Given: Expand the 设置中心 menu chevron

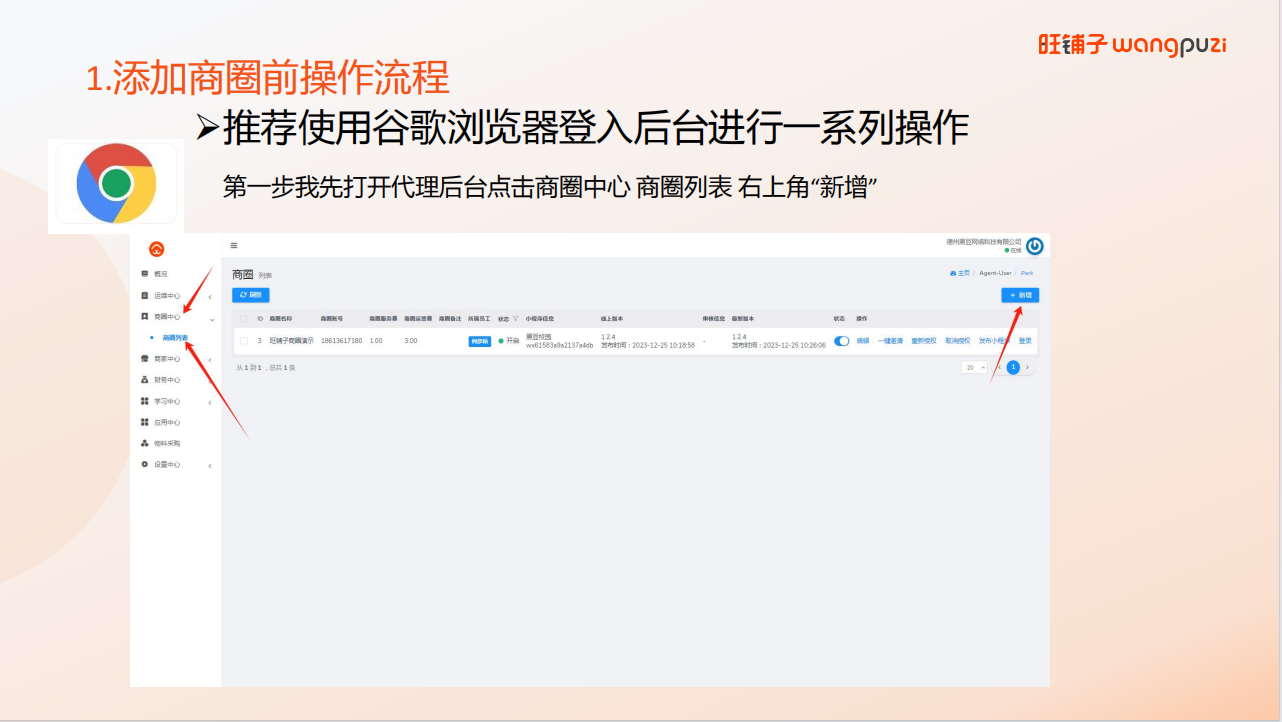Looking at the screenshot, I should tap(210, 466).
